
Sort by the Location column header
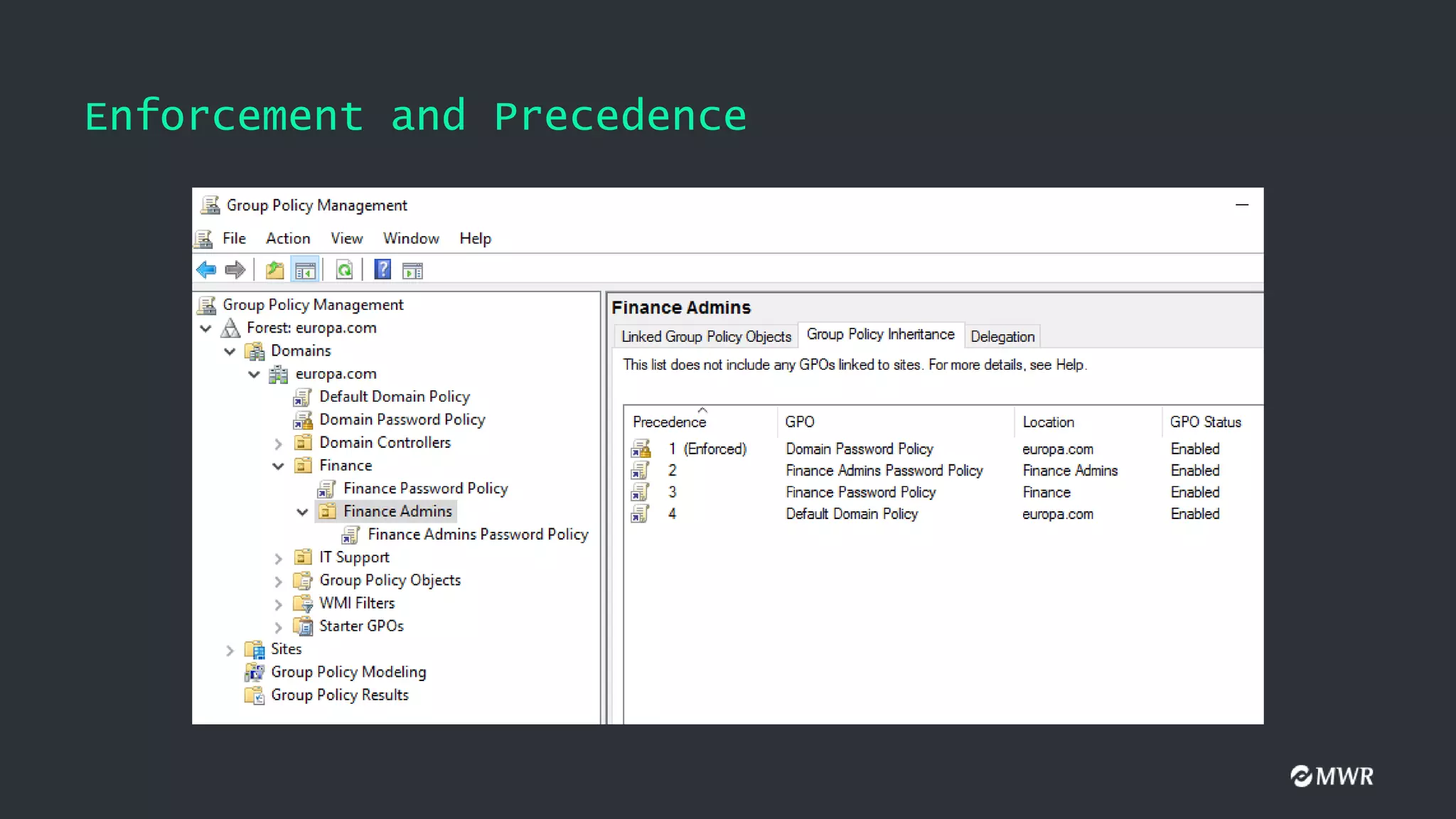tap(1088, 422)
